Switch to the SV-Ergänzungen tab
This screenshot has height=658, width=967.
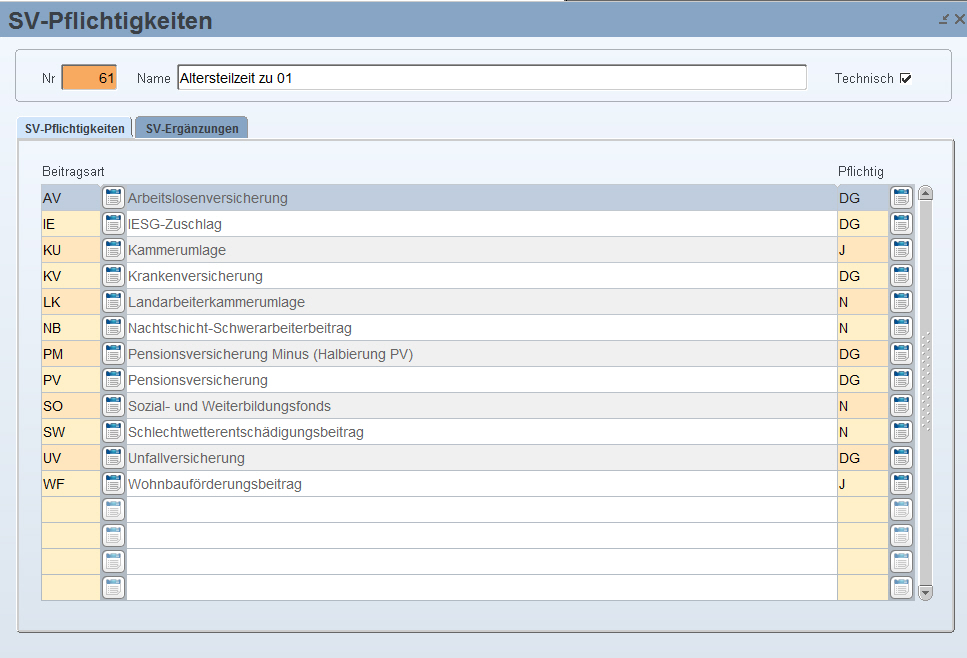pyautogui.click(x=192, y=128)
